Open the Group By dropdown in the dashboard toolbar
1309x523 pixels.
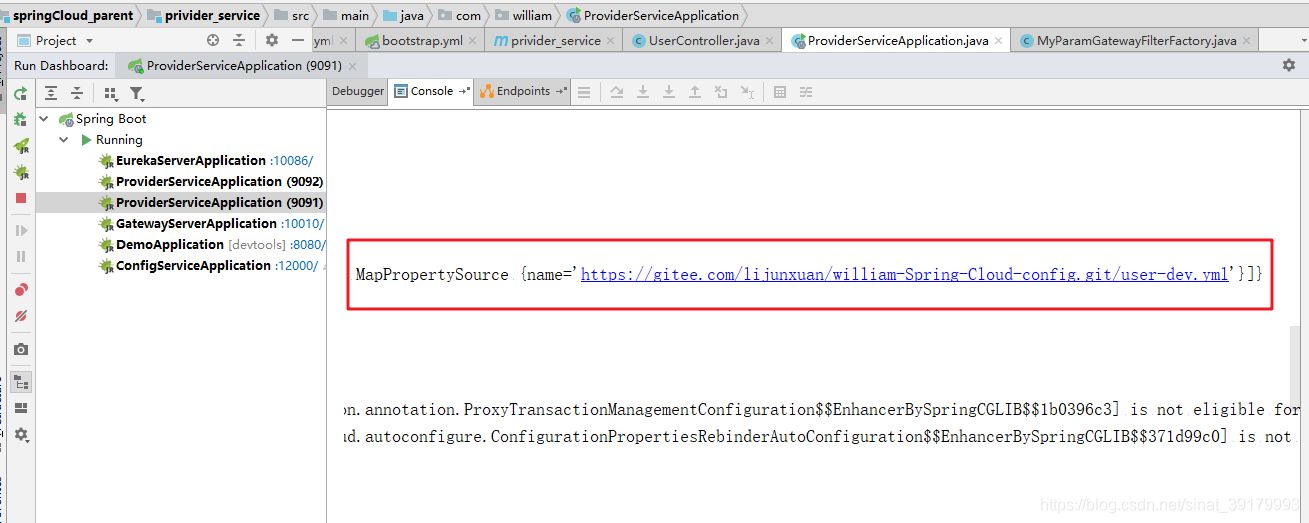coord(111,93)
